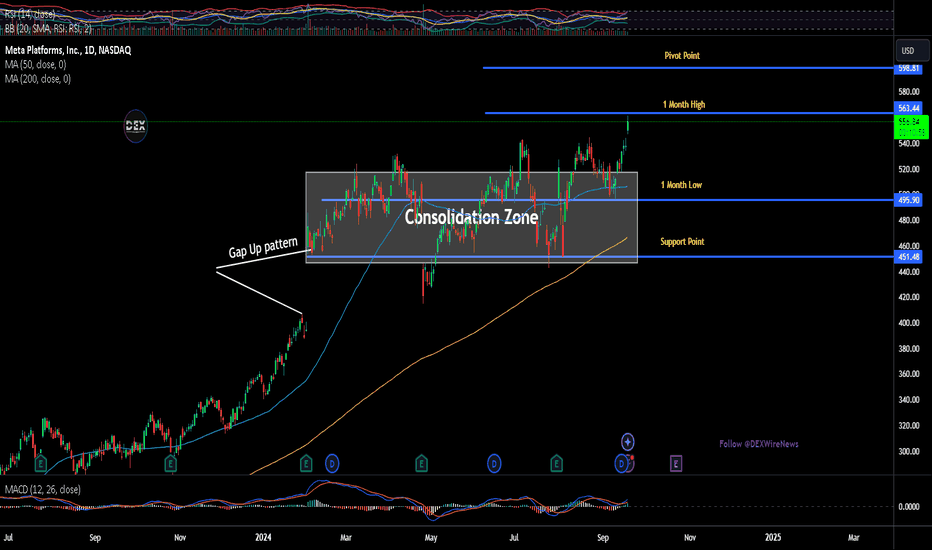Click the May label on time axis
Screen dimensions: 932x550
(431, 538)
